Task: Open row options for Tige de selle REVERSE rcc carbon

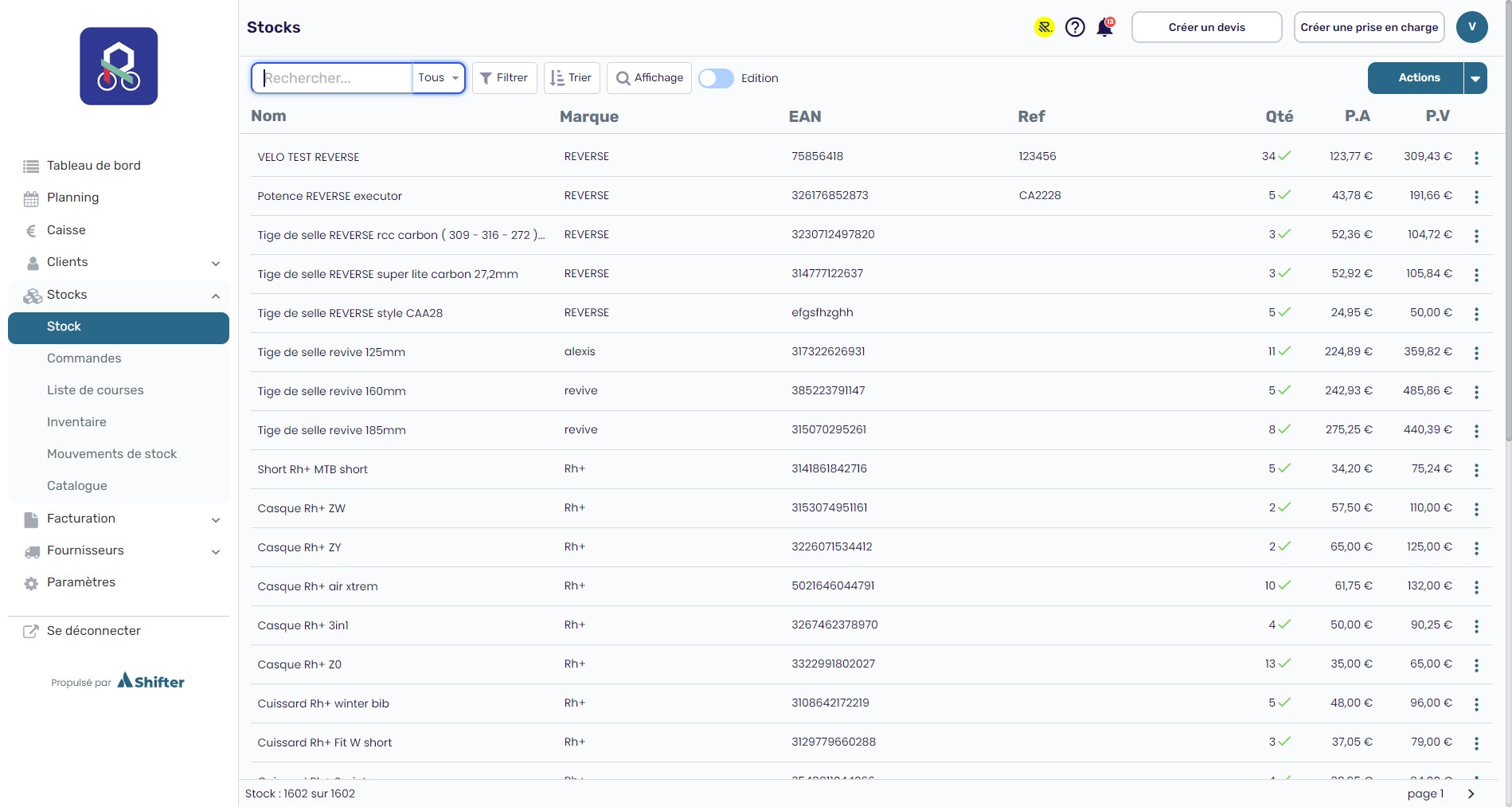Action: point(1476,236)
